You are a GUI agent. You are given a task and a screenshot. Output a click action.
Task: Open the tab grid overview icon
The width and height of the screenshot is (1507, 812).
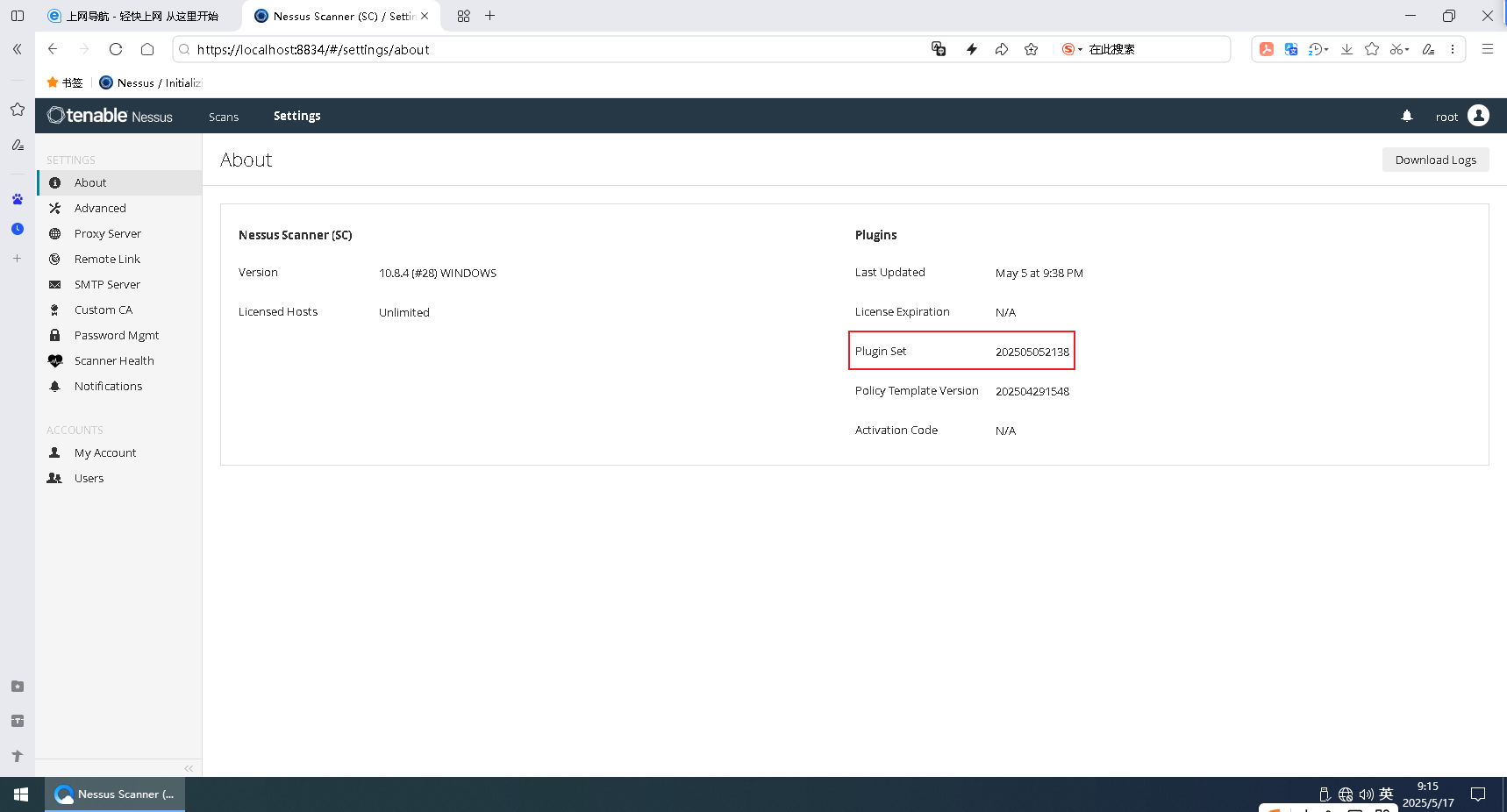[x=464, y=16]
